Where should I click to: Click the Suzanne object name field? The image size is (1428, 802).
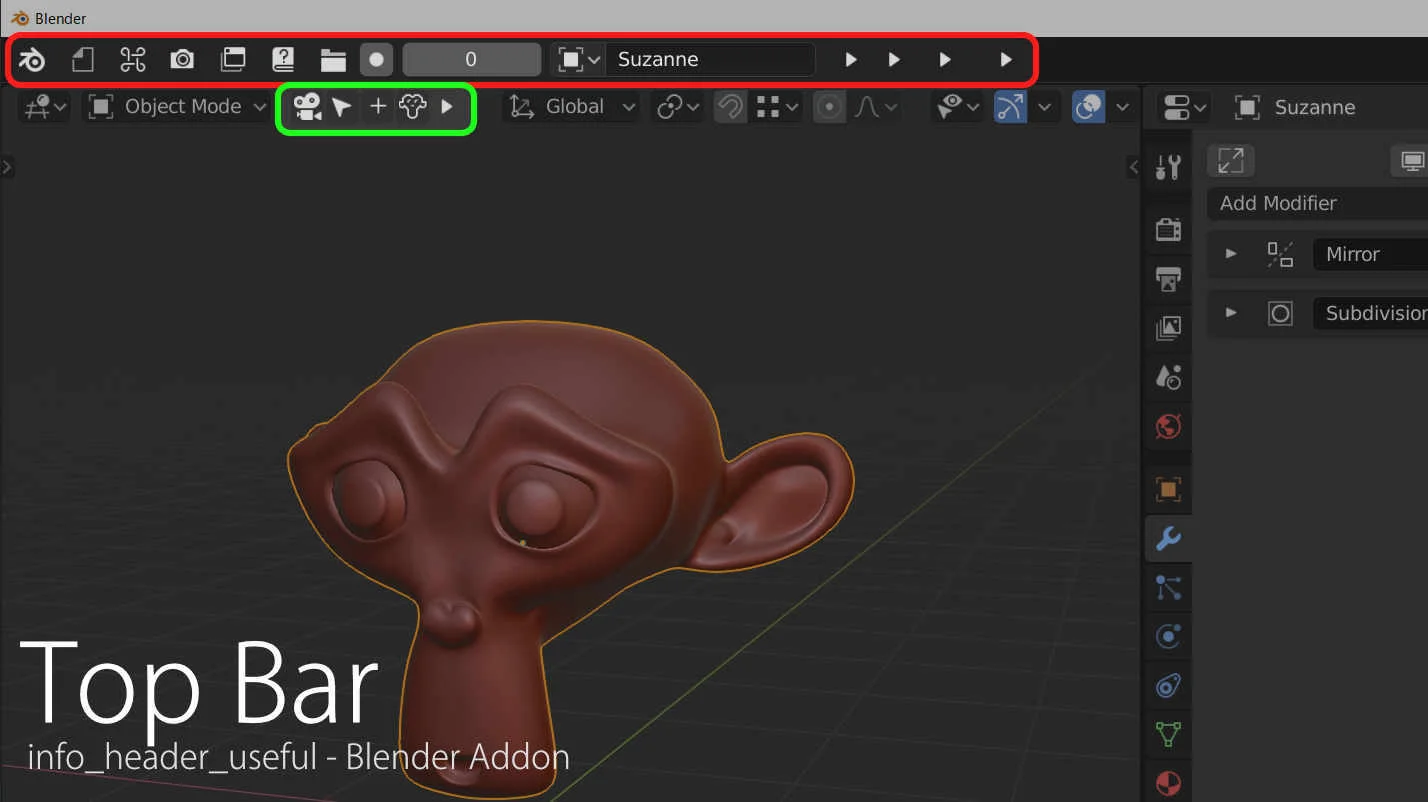pyautogui.click(x=710, y=59)
